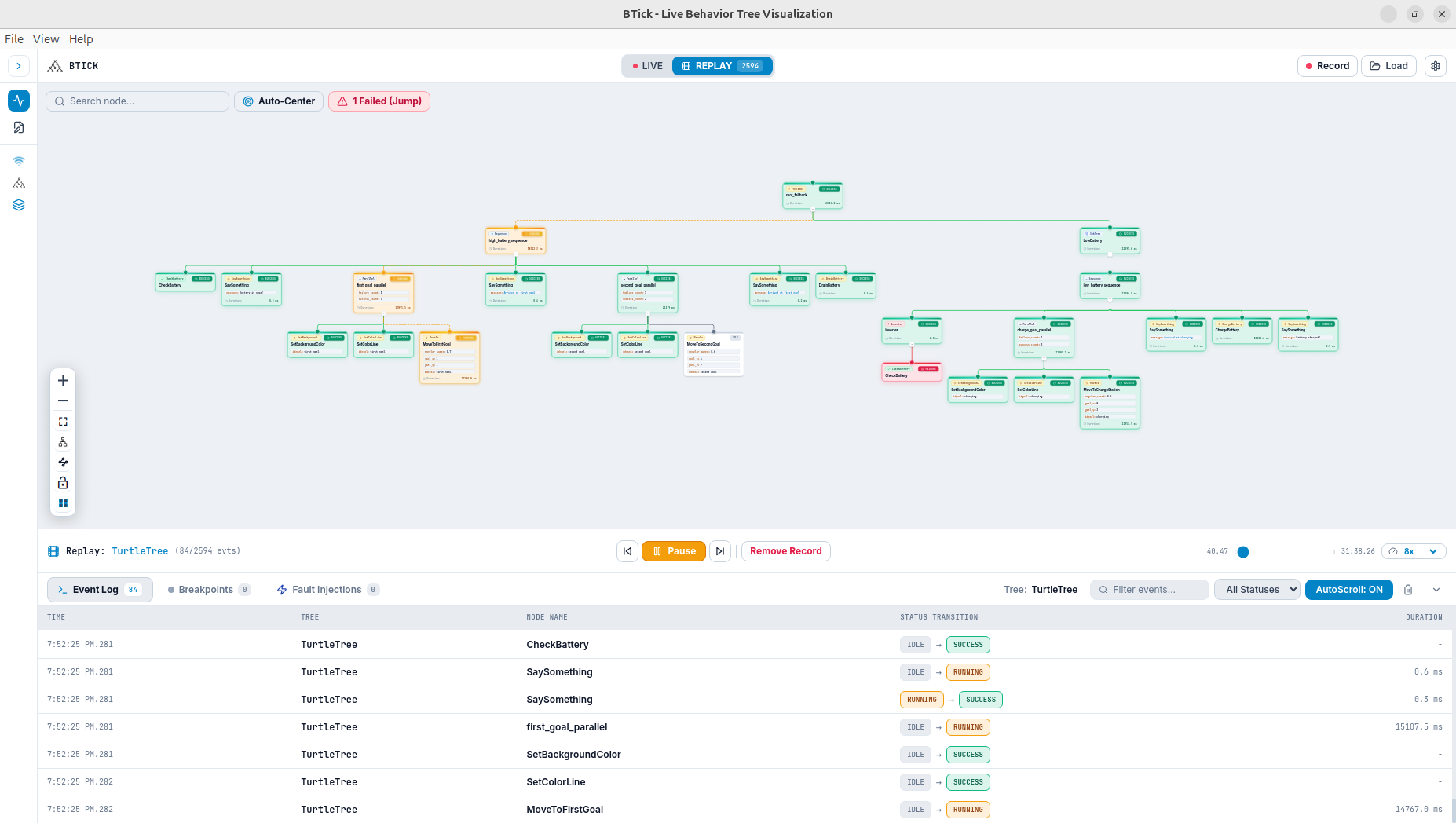Zoom out on the tree canvas
The height and width of the screenshot is (823, 1456).
point(63,401)
